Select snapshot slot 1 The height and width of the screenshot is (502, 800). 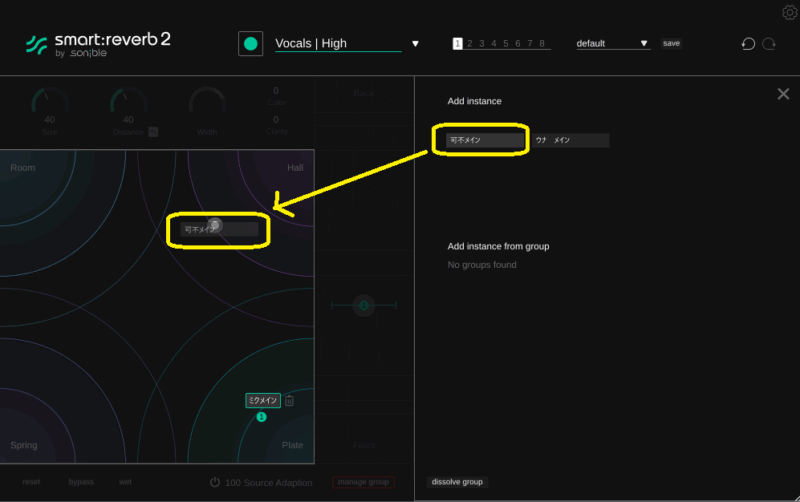click(457, 44)
